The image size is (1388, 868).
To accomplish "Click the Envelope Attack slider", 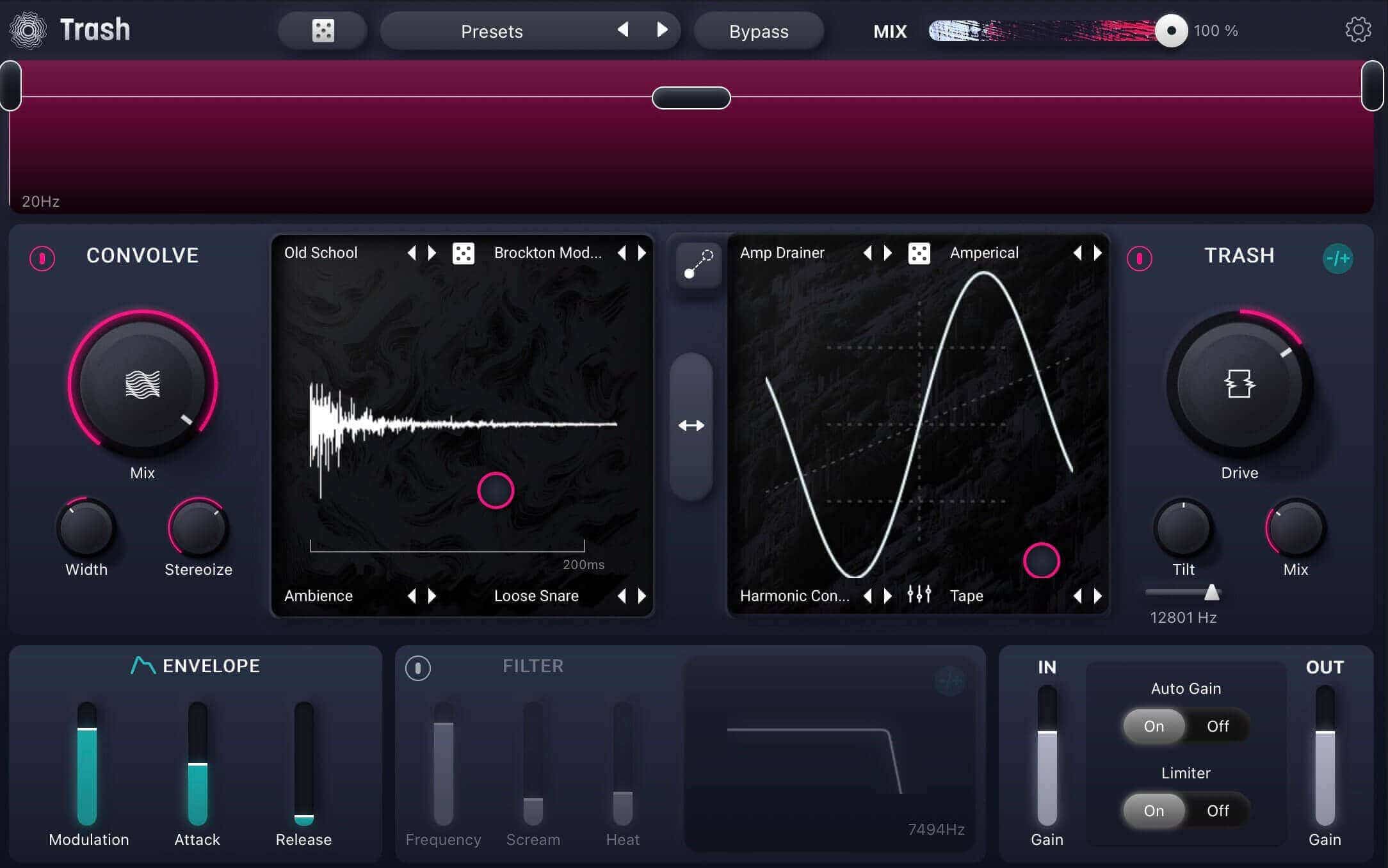I will (x=197, y=764).
